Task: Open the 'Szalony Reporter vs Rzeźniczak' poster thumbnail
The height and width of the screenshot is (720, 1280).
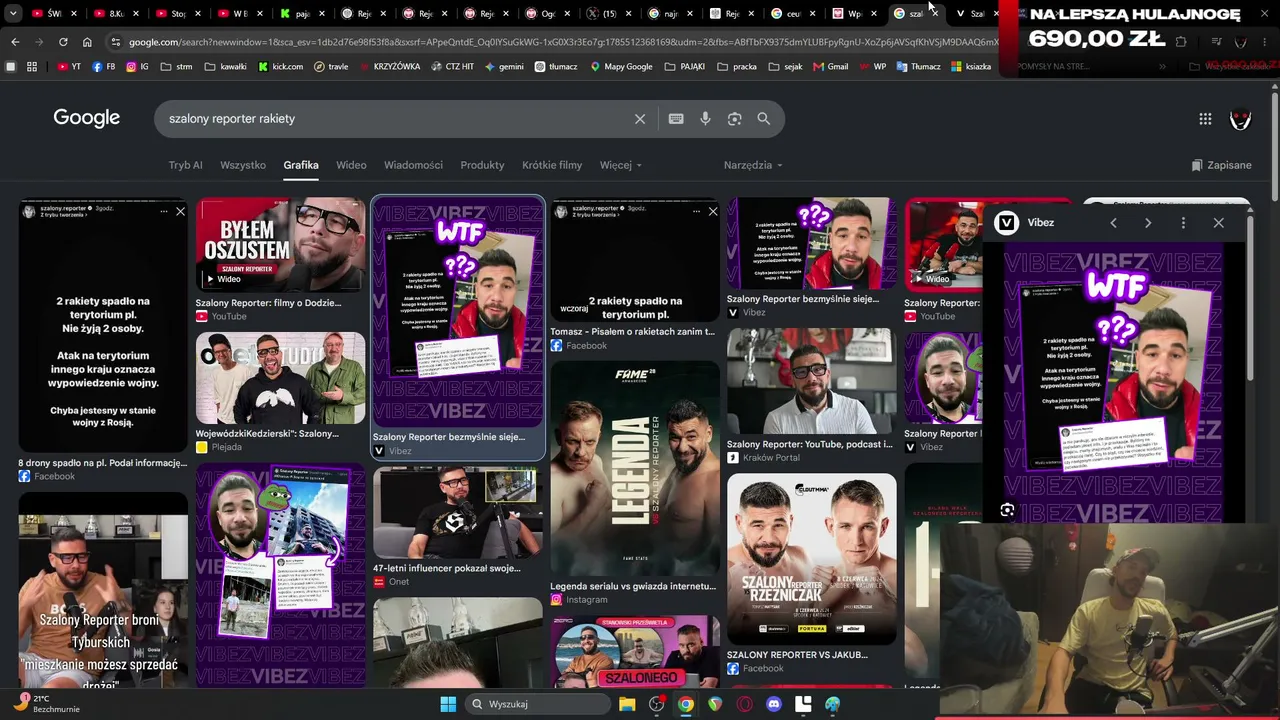Action: 812,559
